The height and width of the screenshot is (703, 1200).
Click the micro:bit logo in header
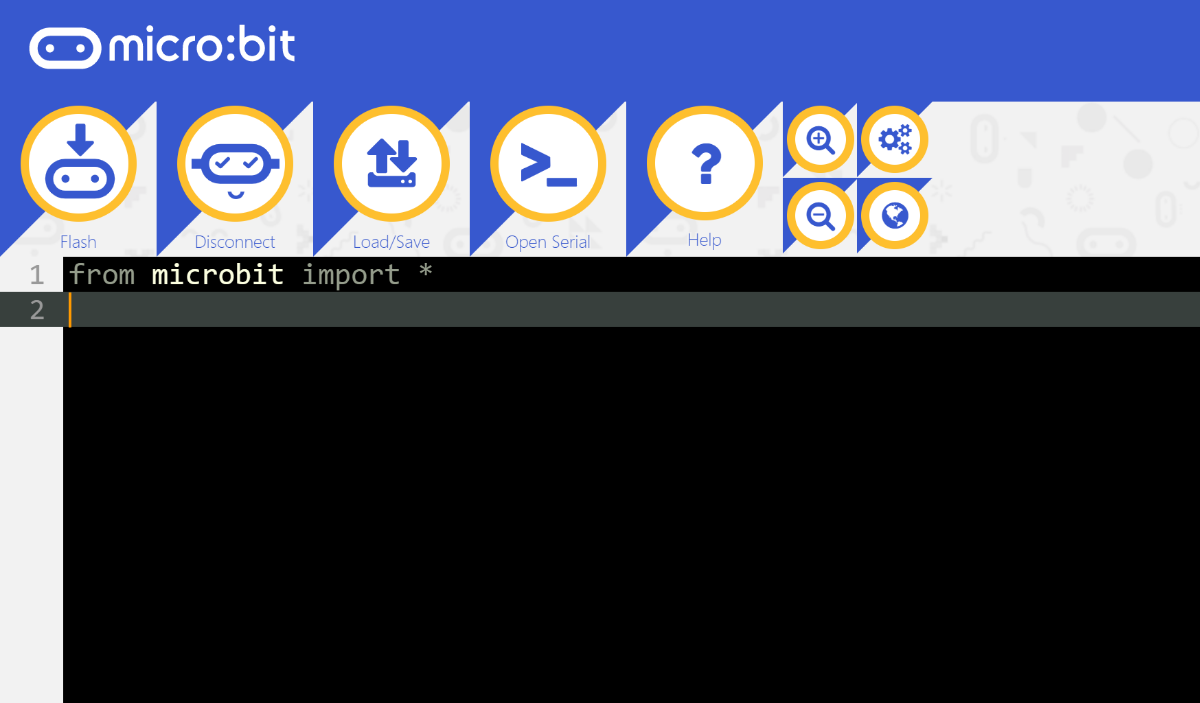point(163,47)
